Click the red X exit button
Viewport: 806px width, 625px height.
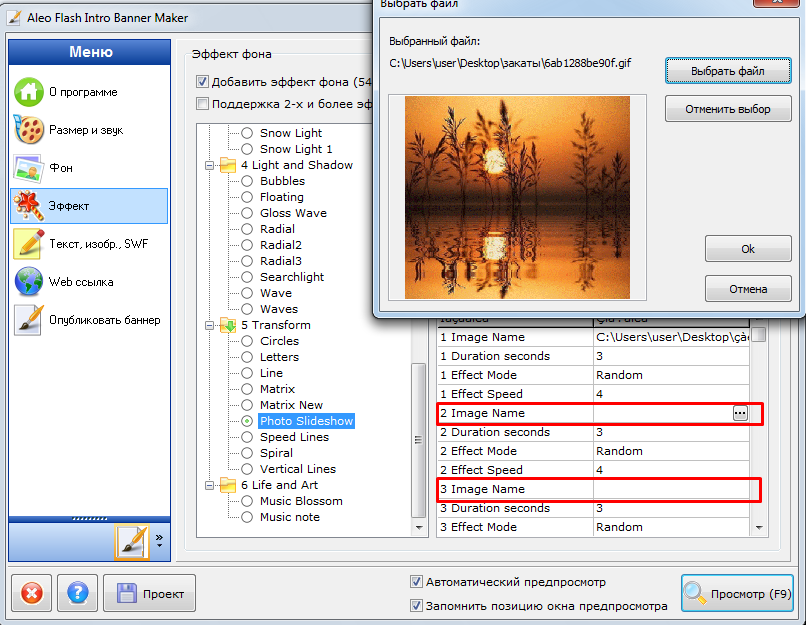[x=31, y=593]
